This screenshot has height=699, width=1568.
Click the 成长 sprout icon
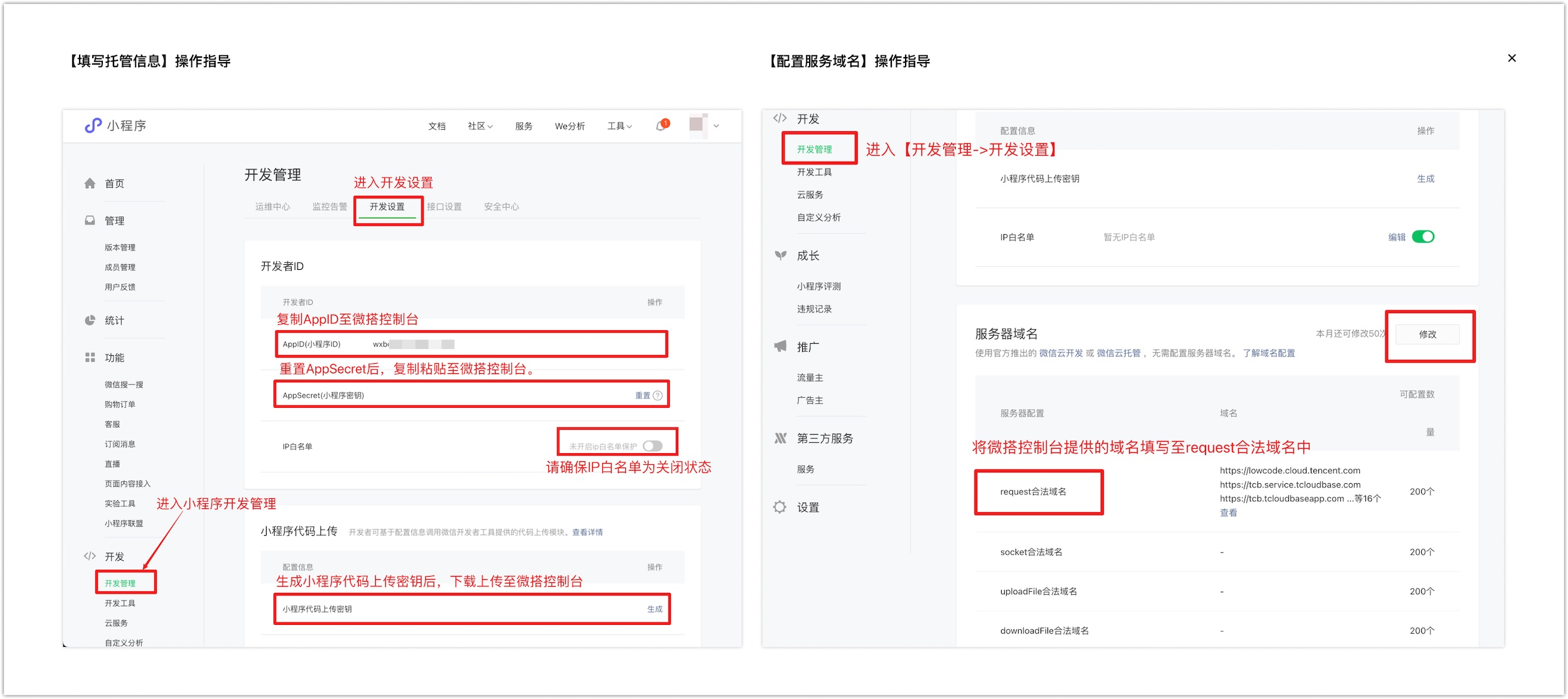(x=780, y=255)
